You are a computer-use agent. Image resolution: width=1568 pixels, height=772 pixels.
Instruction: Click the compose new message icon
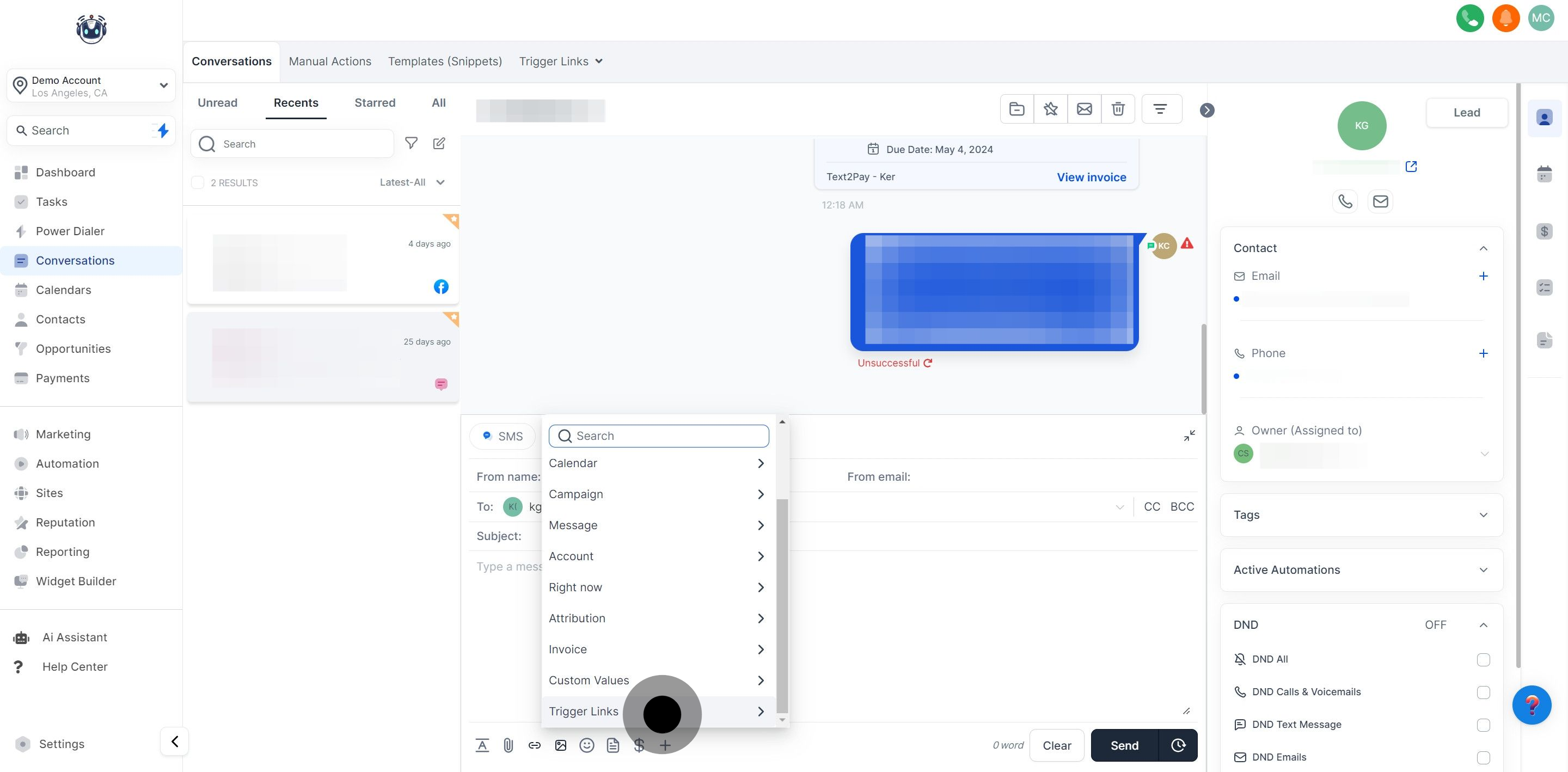pyautogui.click(x=439, y=143)
